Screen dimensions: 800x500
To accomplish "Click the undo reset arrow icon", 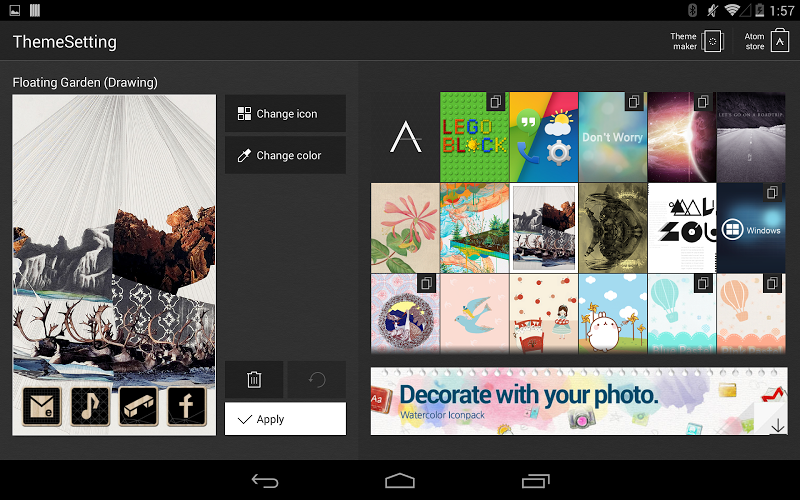I will [317, 380].
